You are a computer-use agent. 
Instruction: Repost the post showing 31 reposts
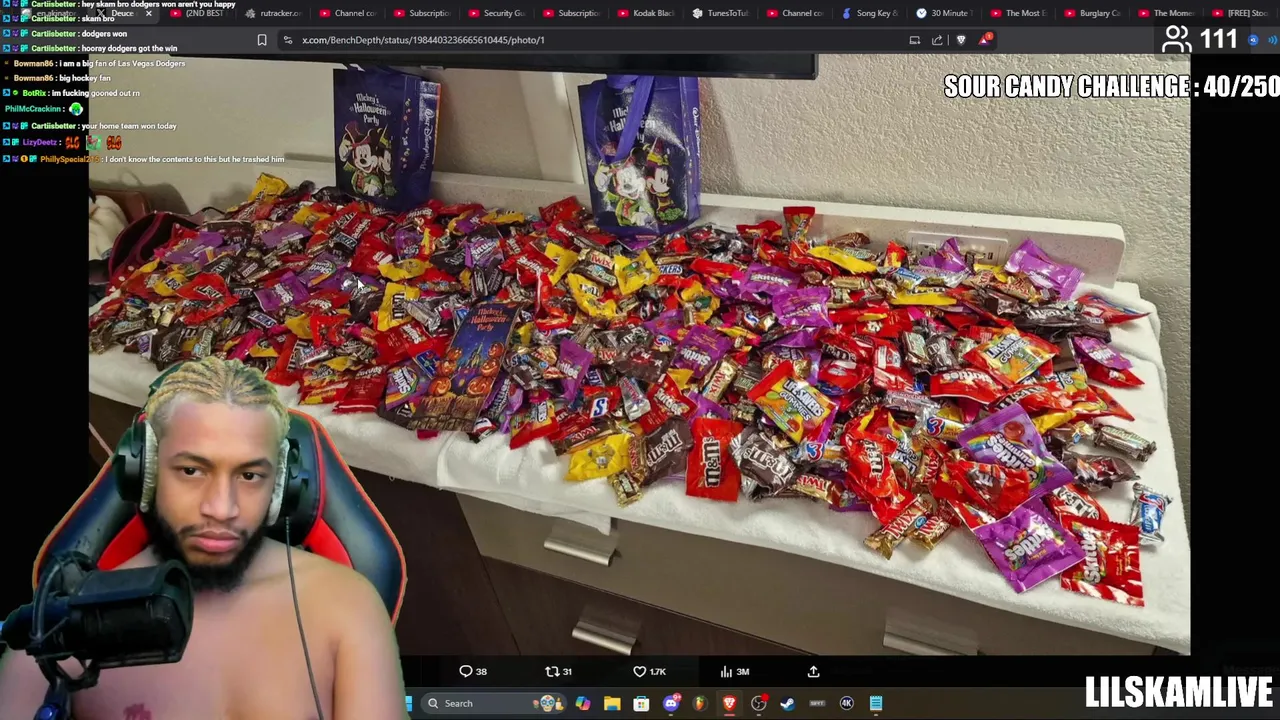click(558, 671)
